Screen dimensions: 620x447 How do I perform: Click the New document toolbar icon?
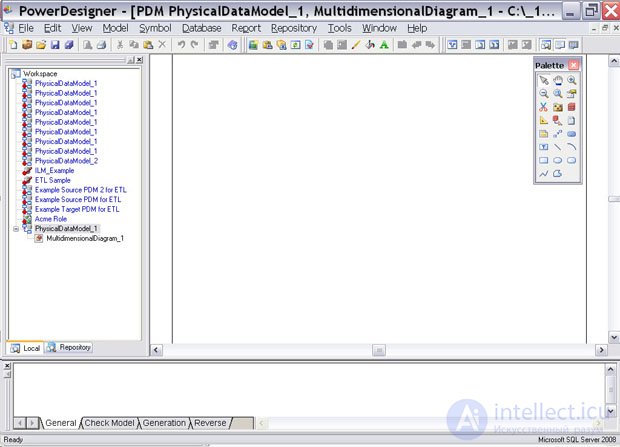(x=13, y=45)
